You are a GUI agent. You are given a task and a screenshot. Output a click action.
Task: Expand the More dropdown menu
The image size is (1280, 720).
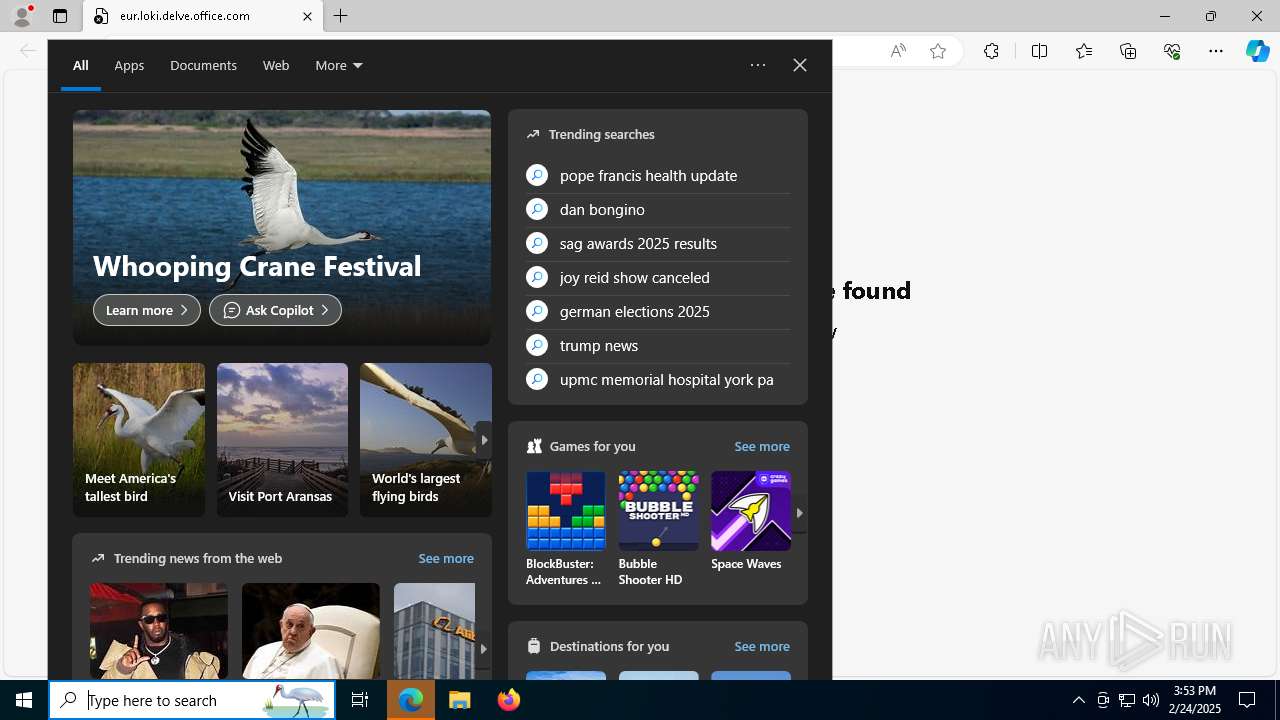pyautogui.click(x=339, y=65)
